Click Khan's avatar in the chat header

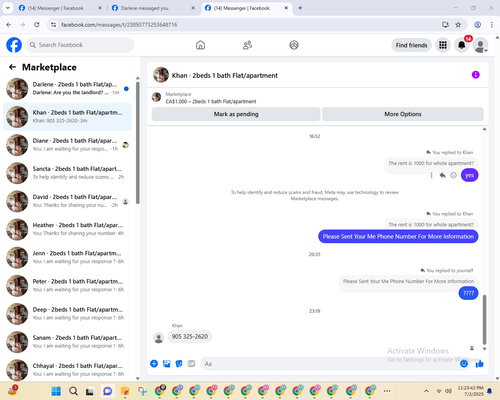[x=161, y=75]
